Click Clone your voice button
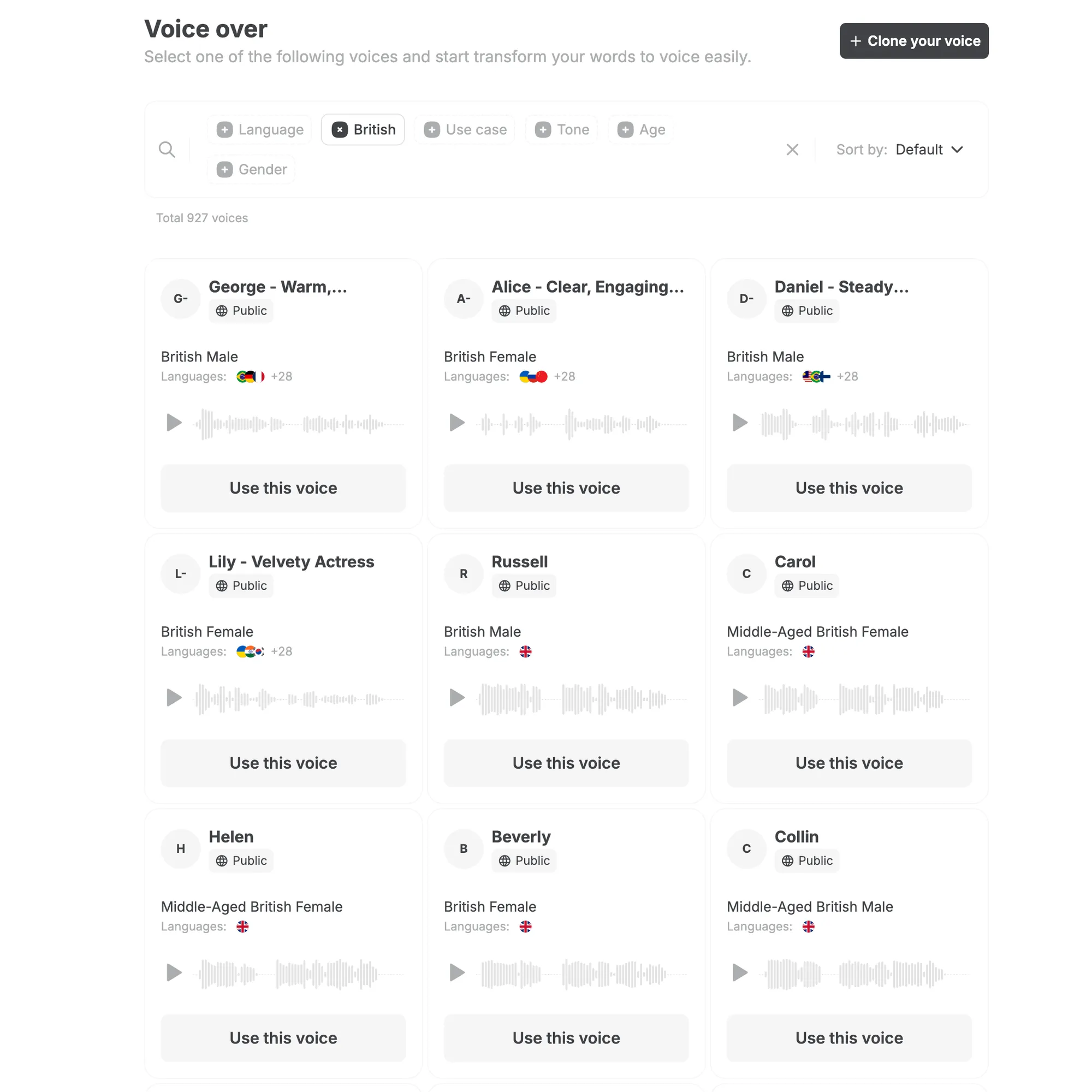Screen dimensions: 1092x1092 tap(914, 41)
